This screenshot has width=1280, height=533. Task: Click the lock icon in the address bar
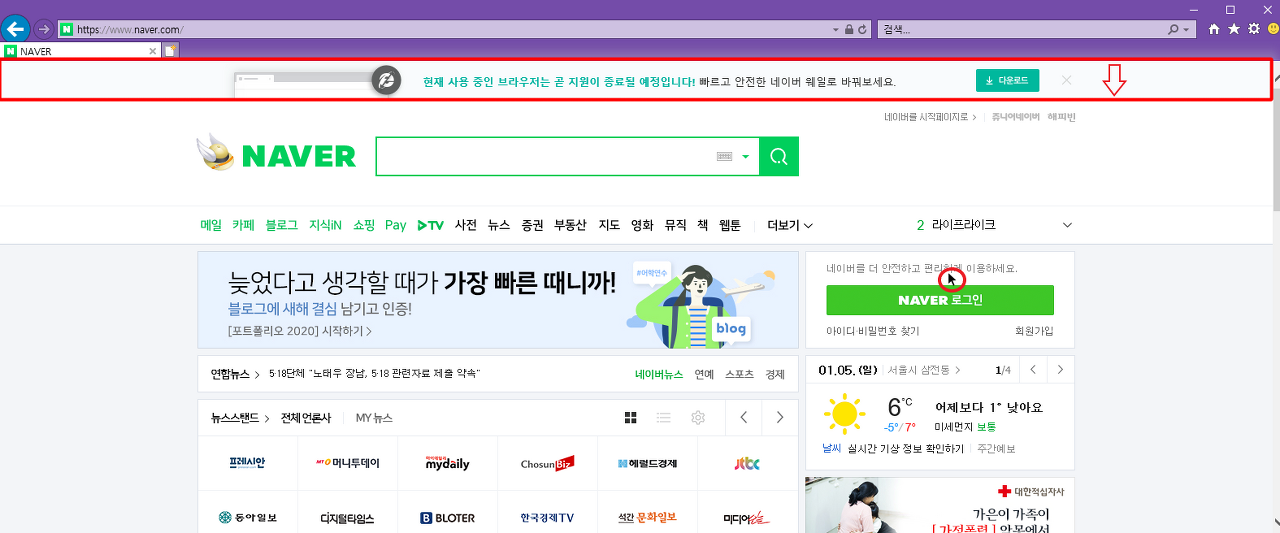pyautogui.click(x=849, y=29)
